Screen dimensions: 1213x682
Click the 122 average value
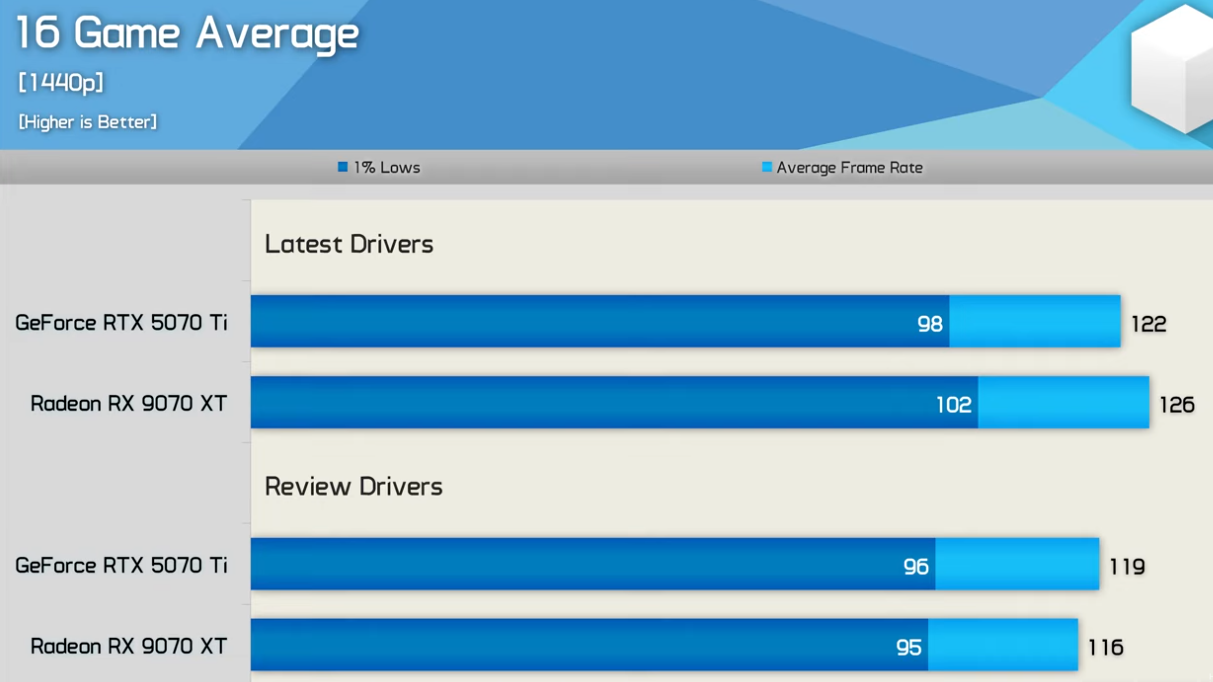[x=1149, y=323]
